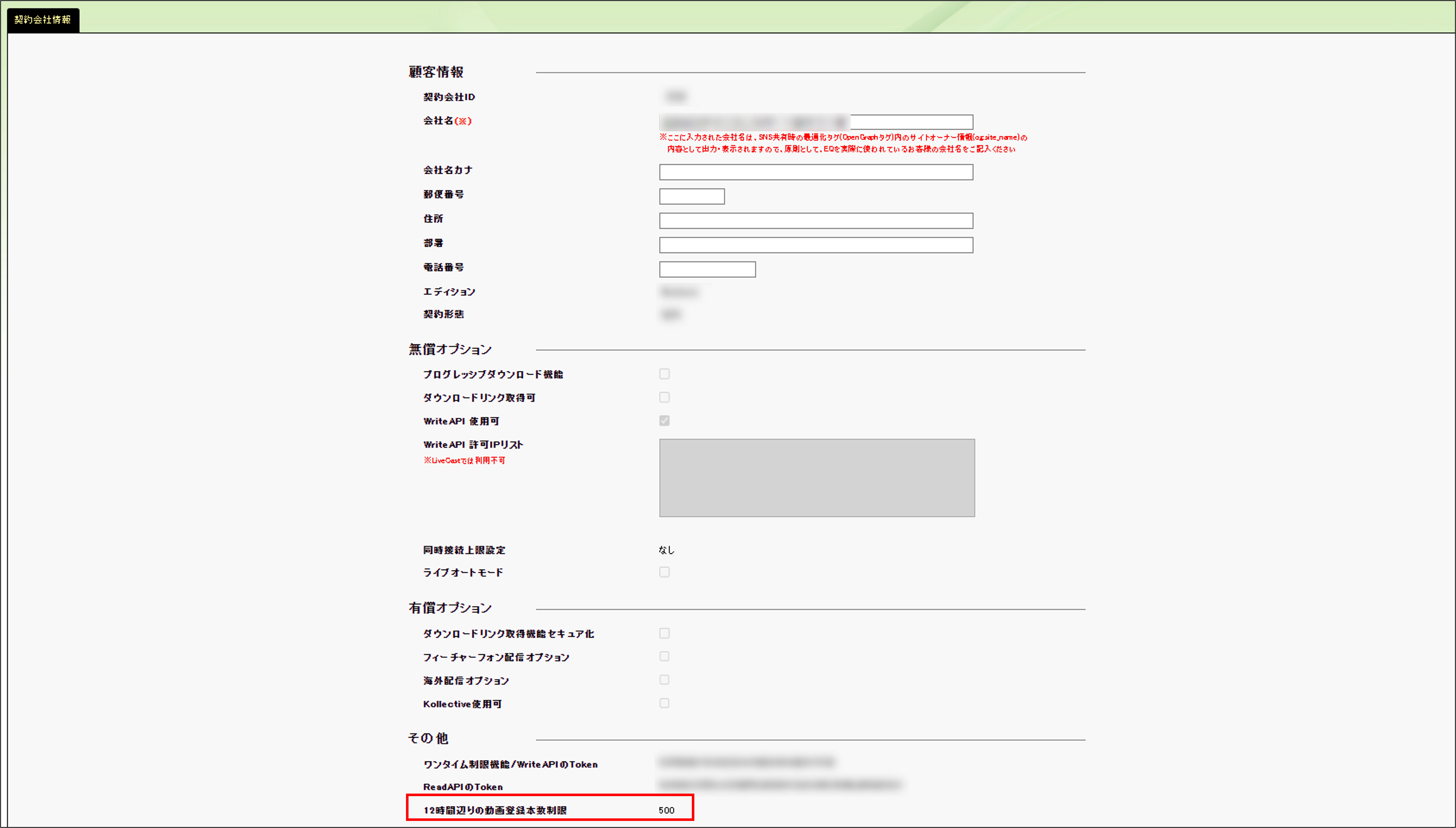This screenshot has width=1456, height=828.
Task: Click the WriteAPI 許可IPリスト text area
Action: tap(817, 478)
